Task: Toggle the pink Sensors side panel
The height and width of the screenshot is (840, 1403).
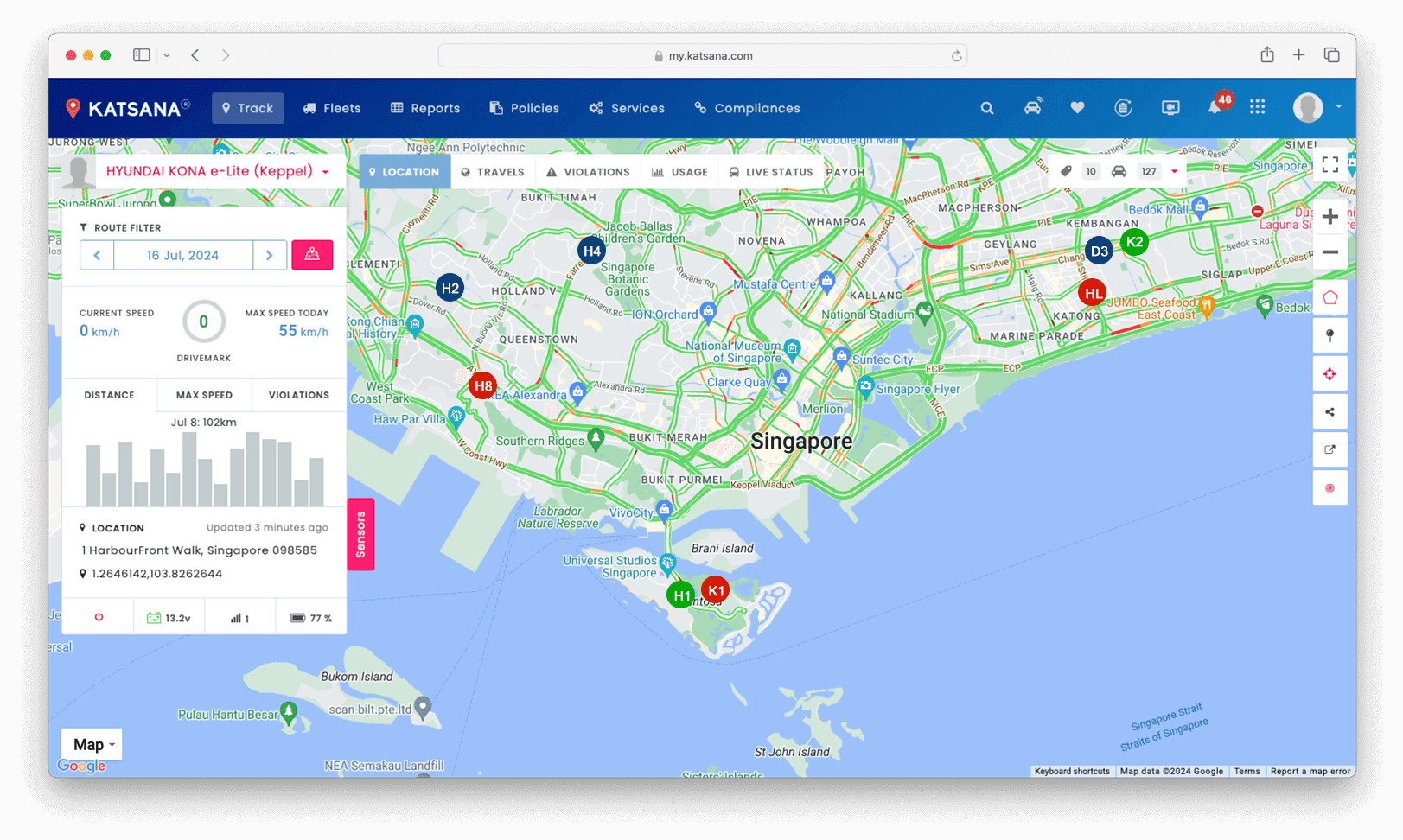Action: tap(360, 534)
